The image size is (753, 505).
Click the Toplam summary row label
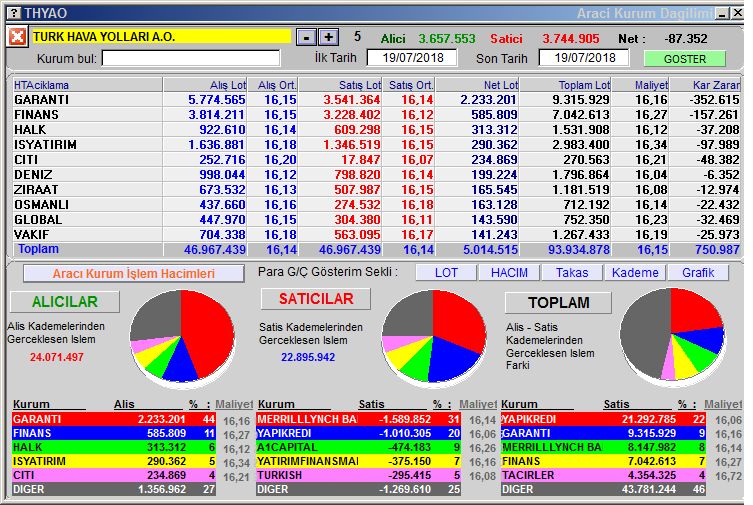tap(38, 249)
